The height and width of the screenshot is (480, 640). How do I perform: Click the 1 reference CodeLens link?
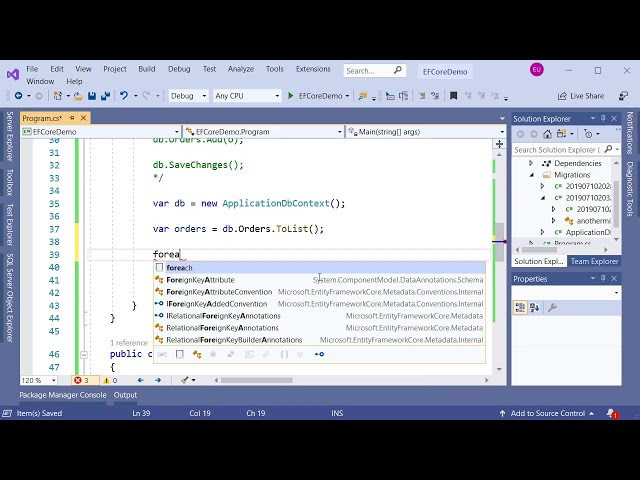(x=129, y=343)
